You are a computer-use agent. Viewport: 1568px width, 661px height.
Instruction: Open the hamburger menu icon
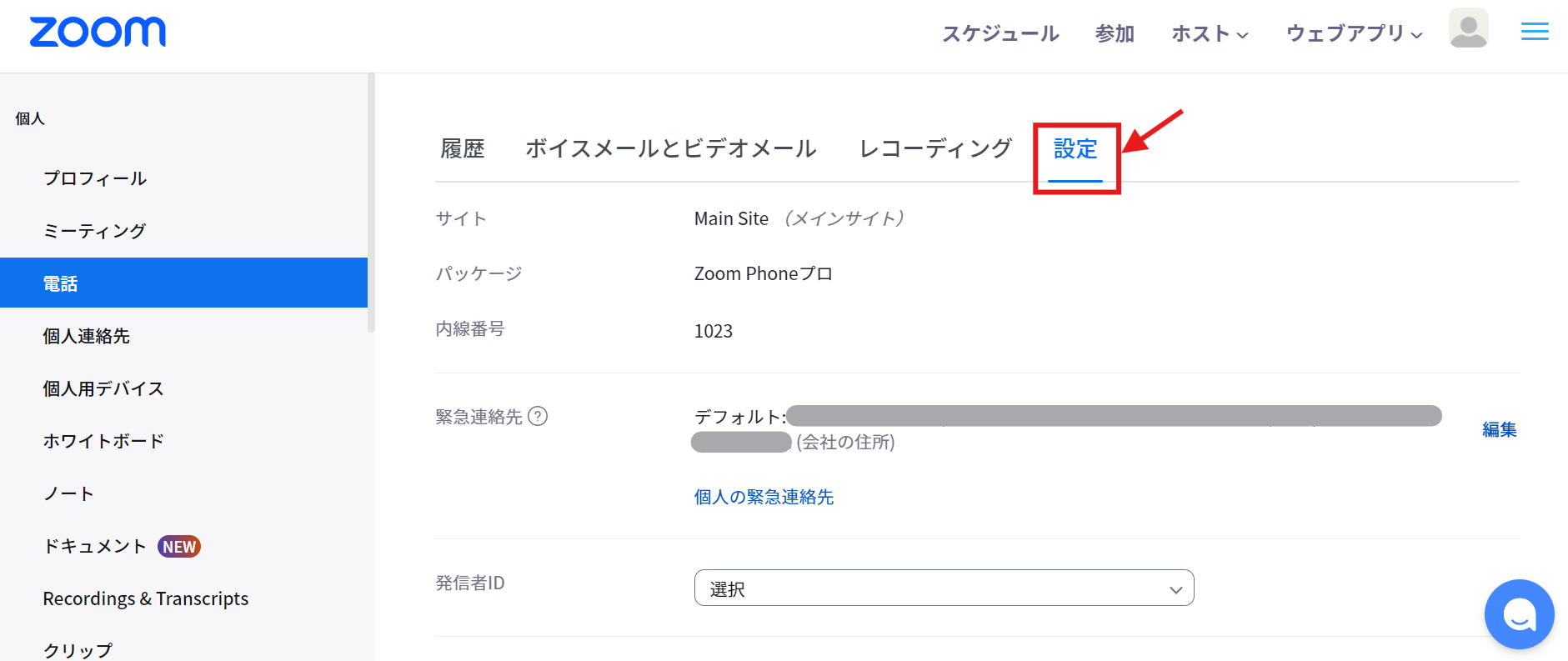coord(1535,32)
